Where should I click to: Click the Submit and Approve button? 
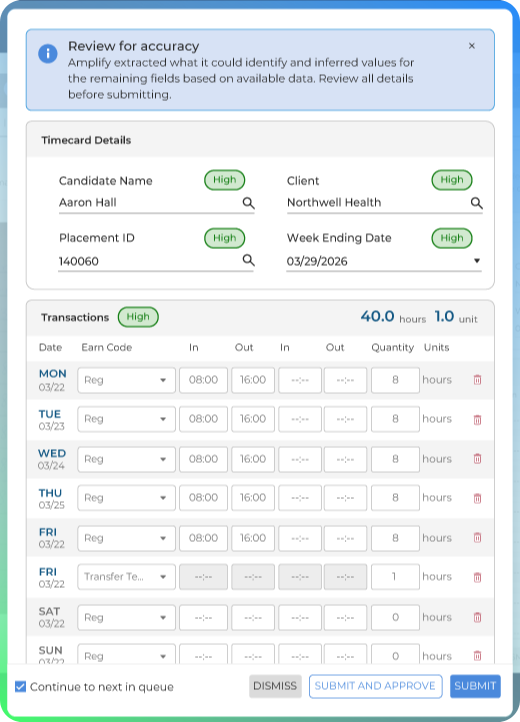pos(375,686)
